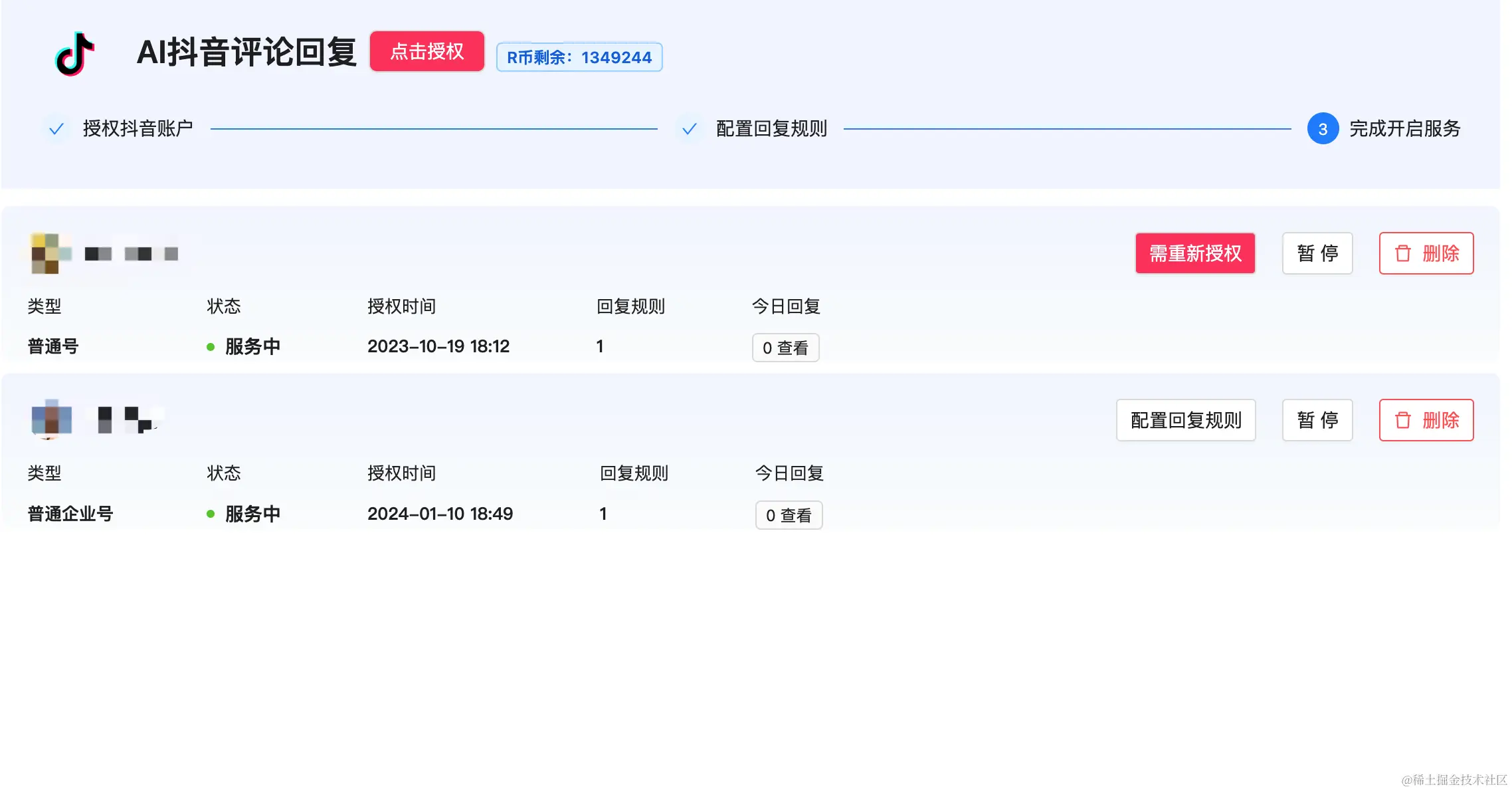
Task: Click trash icon on second account's 删除
Action: click(1402, 420)
